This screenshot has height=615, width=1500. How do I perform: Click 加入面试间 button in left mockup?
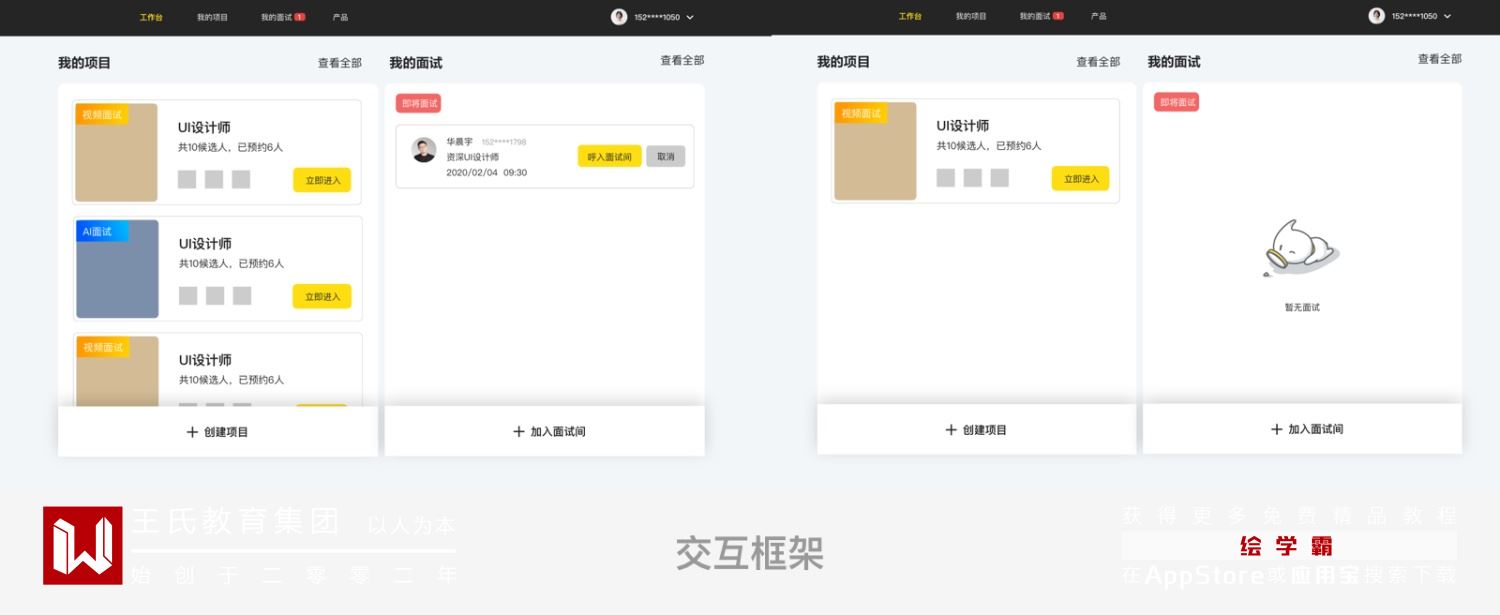pos(545,432)
